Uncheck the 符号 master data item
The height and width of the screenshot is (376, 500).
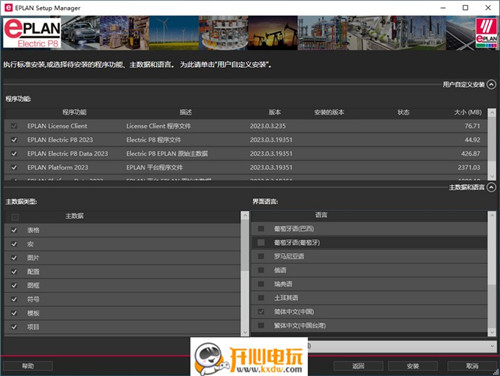14,299
